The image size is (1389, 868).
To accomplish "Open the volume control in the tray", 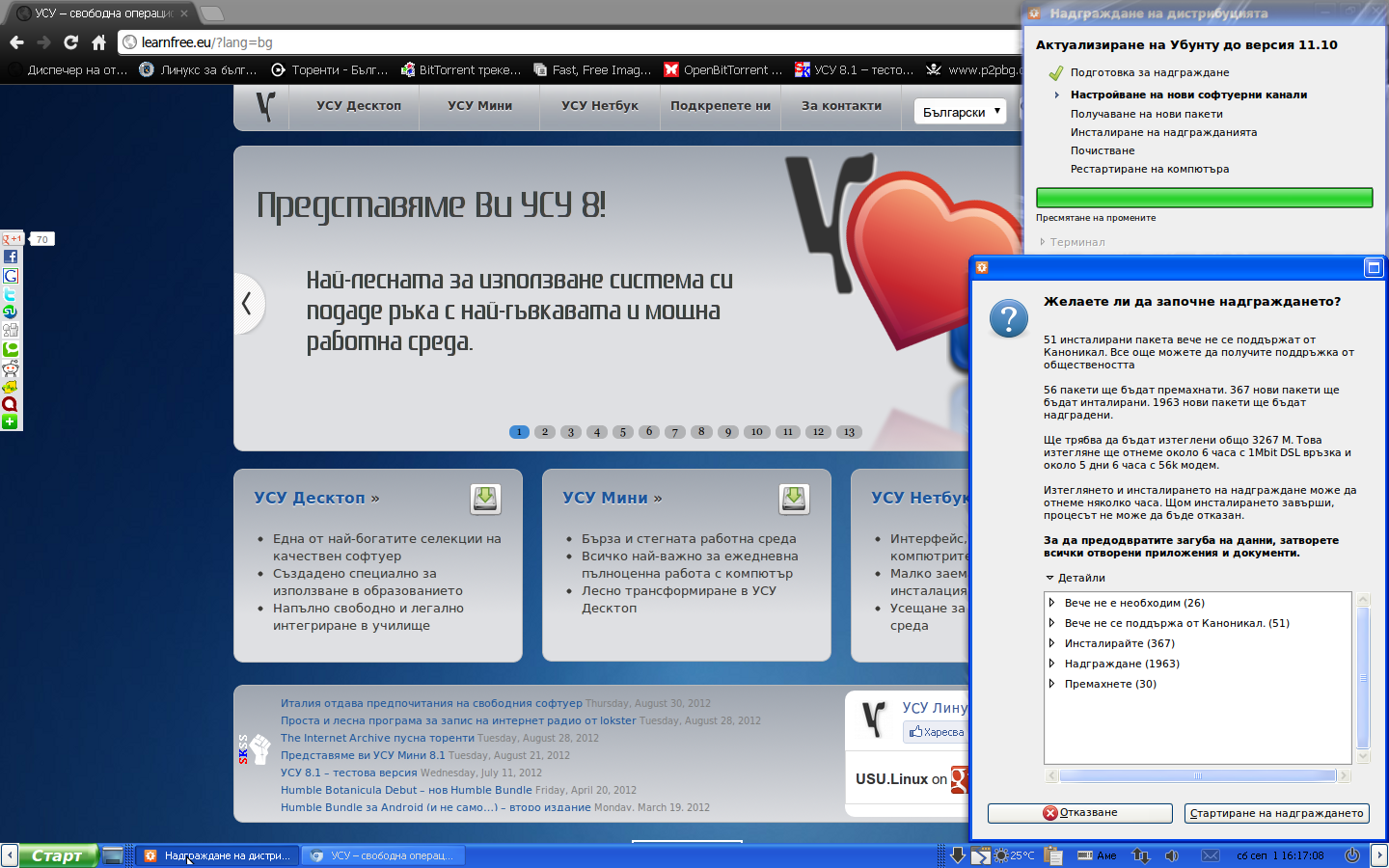I will pos(1171,855).
